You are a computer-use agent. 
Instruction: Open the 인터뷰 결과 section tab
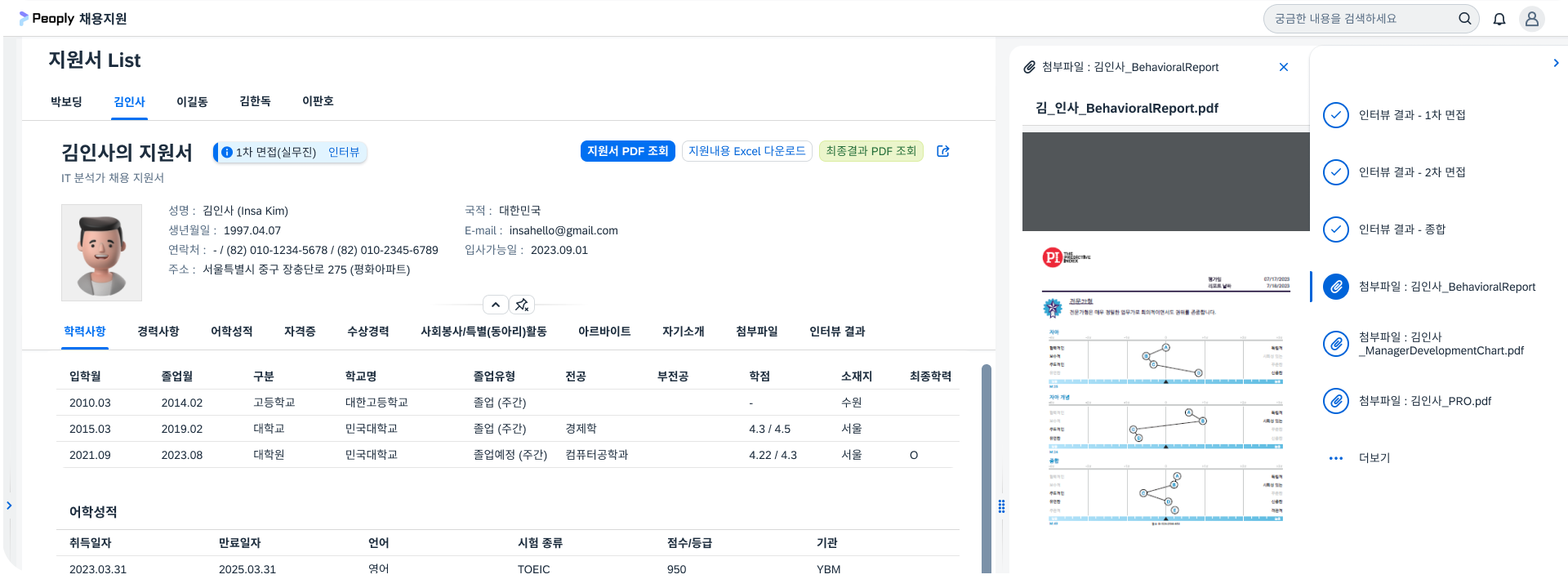pyautogui.click(x=837, y=332)
